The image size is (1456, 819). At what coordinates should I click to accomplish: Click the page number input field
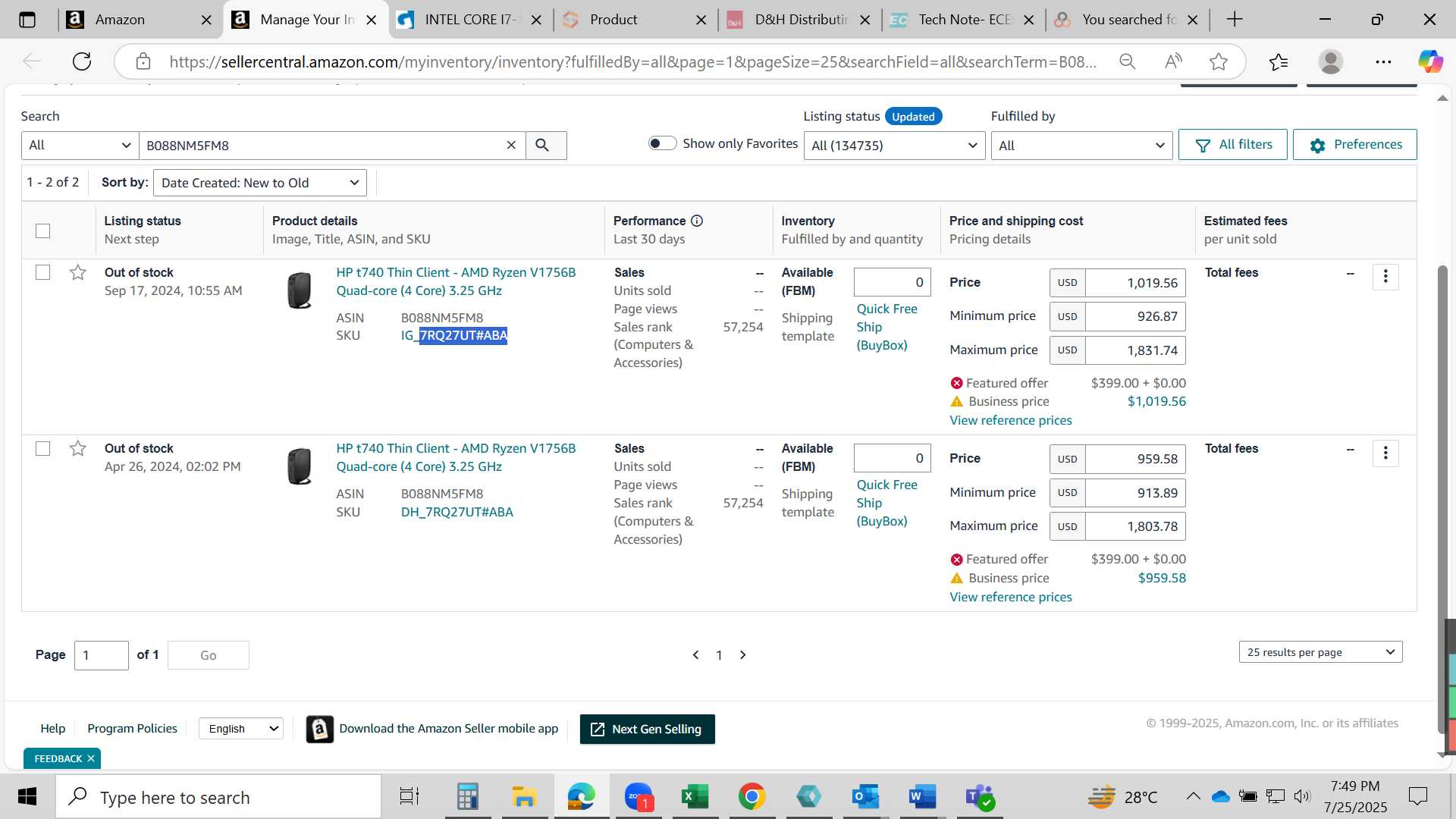click(x=101, y=655)
